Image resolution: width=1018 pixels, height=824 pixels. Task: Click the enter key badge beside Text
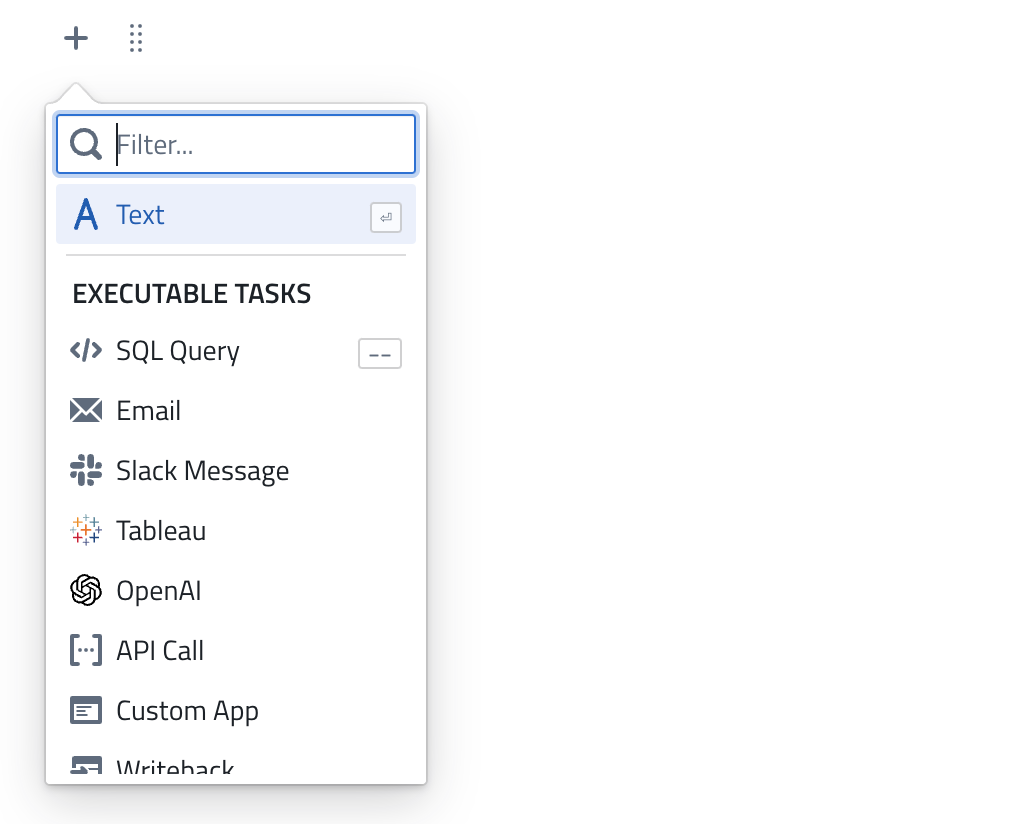(385, 217)
